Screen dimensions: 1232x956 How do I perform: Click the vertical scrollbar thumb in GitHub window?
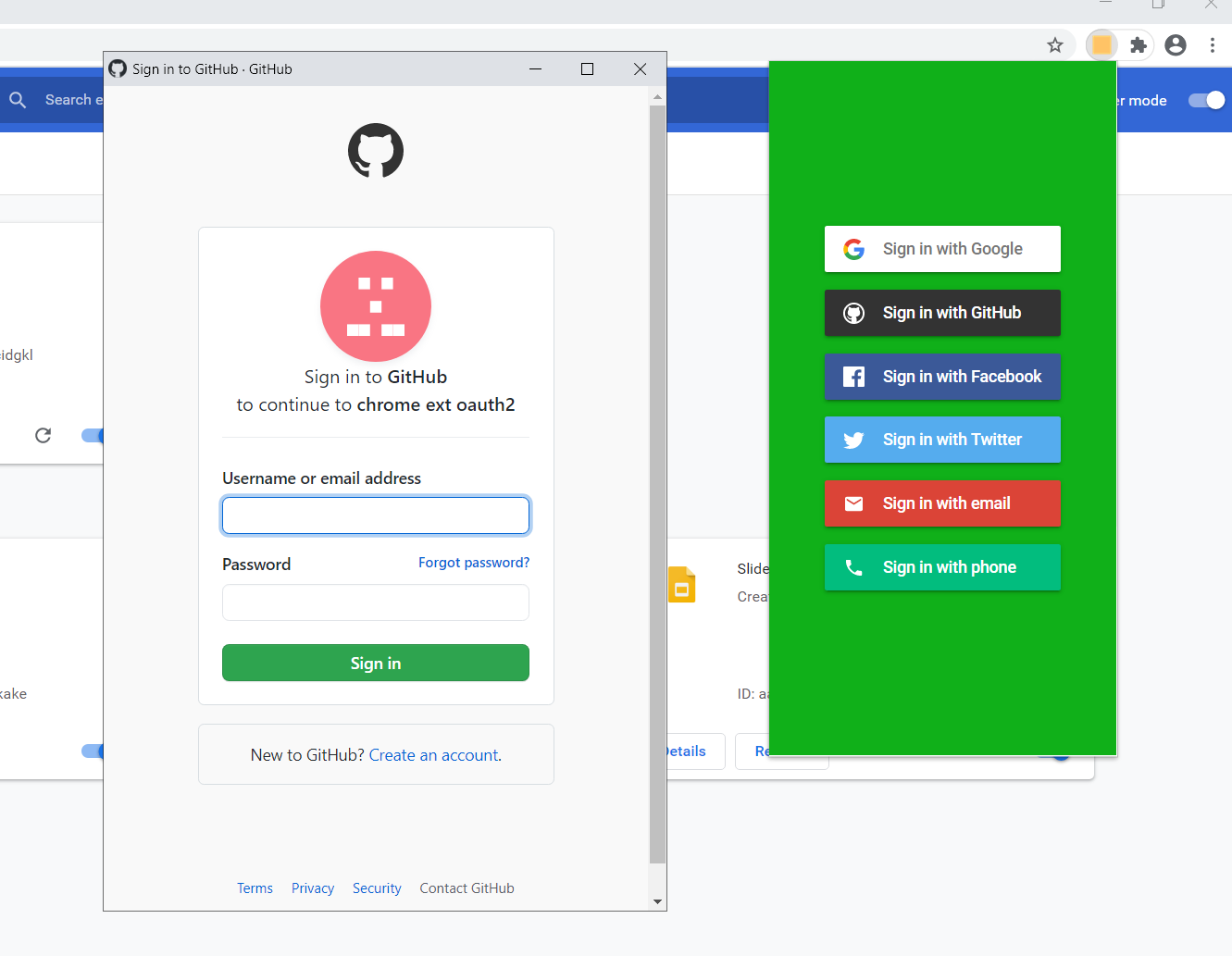[658, 484]
